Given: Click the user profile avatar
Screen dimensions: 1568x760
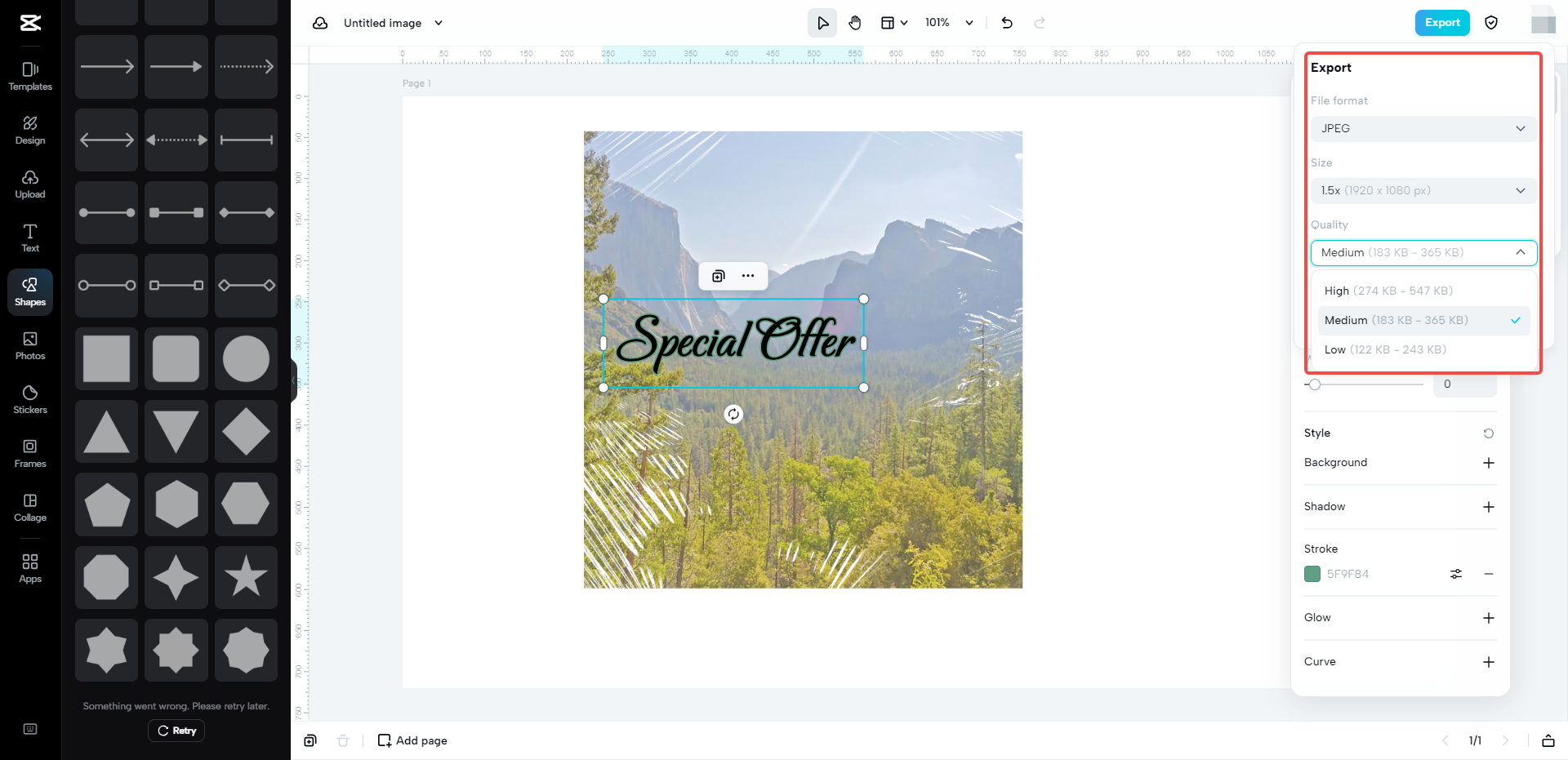Looking at the screenshot, I should point(1543,23).
